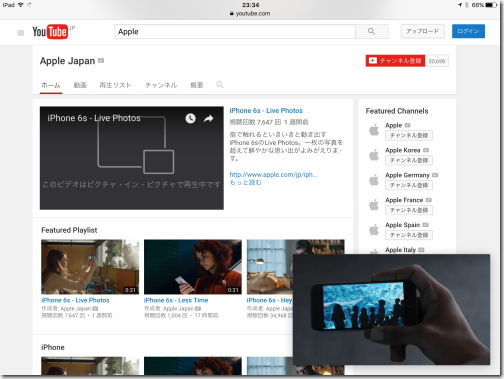Click the Watch Later clock icon
The image size is (504, 379).
click(190, 118)
